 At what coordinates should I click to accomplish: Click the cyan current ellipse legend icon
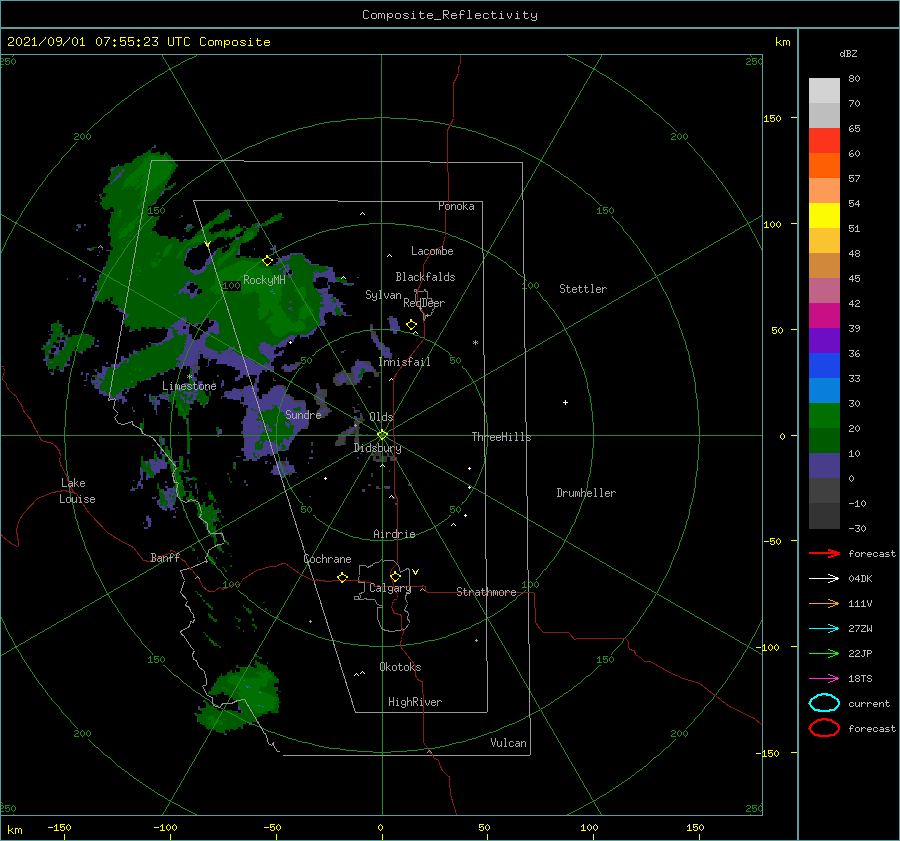[x=824, y=703]
